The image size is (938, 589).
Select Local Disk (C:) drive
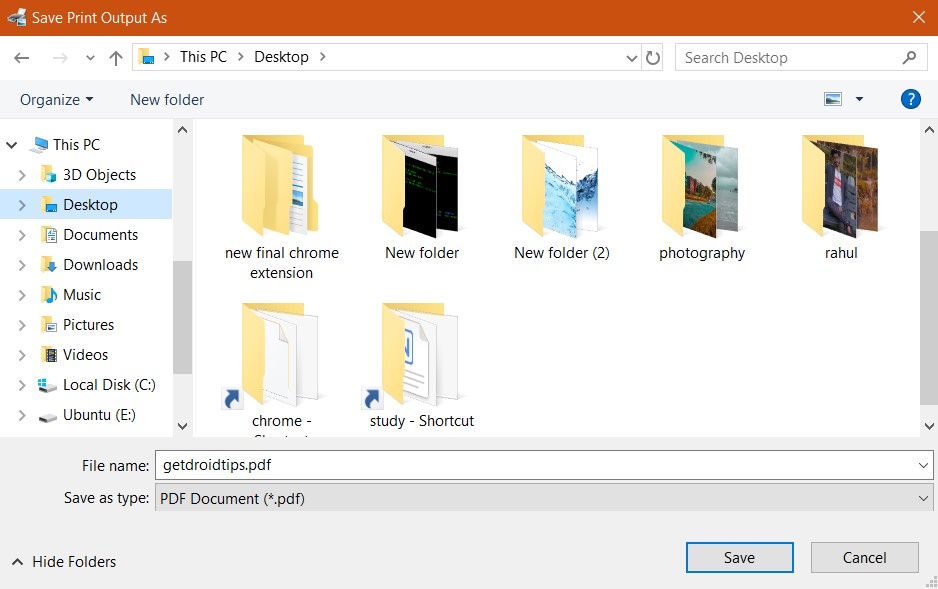pyautogui.click(x=109, y=385)
